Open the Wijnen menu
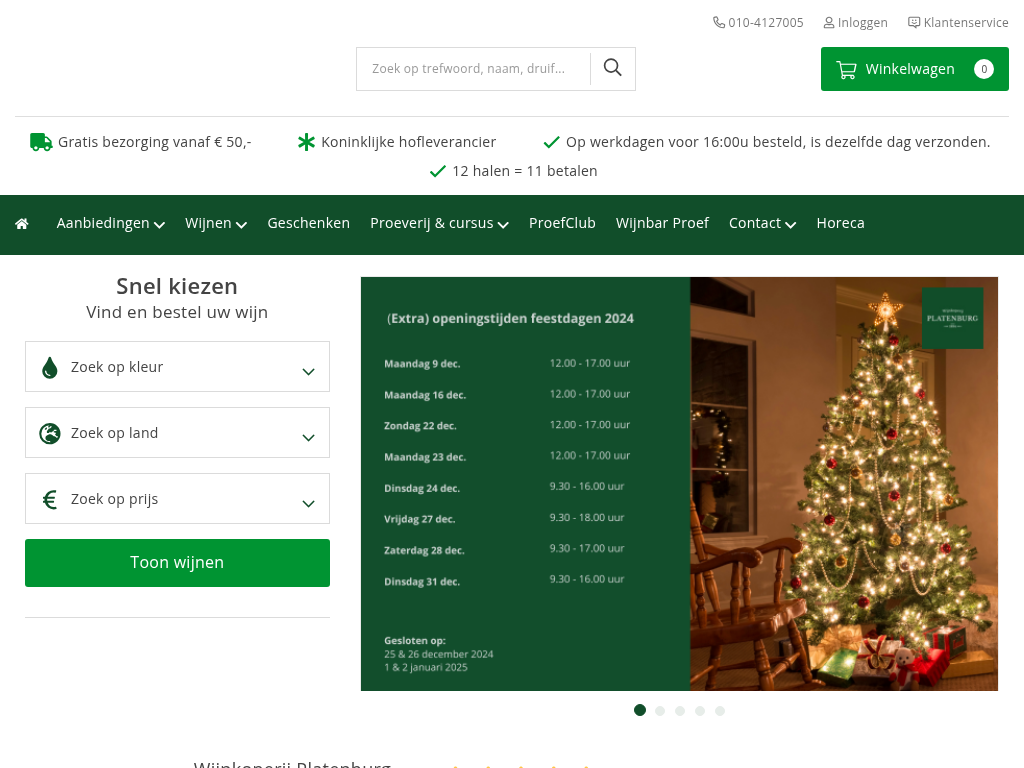Screen dimensions: 1024x768 (x=216, y=224)
